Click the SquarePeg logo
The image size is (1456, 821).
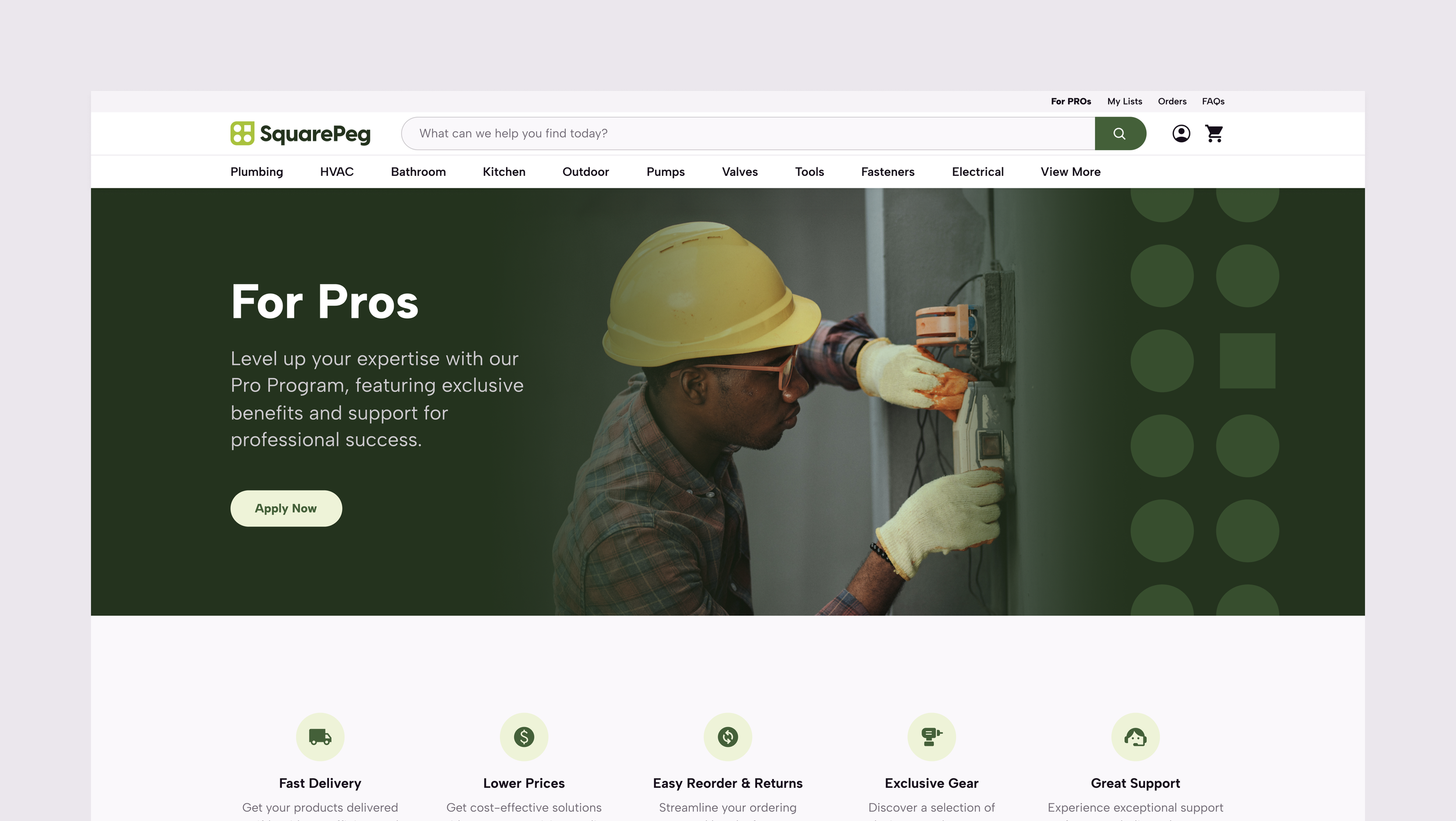[x=301, y=133]
